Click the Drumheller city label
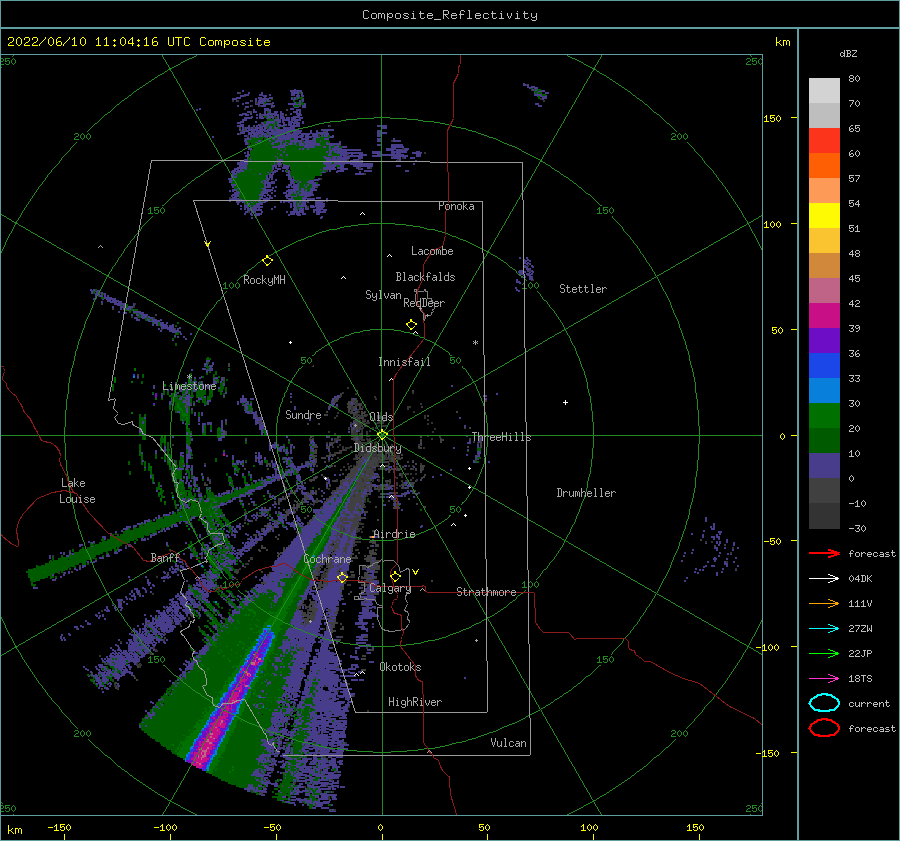Screen dimensions: 900x841 [x=586, y=493]
